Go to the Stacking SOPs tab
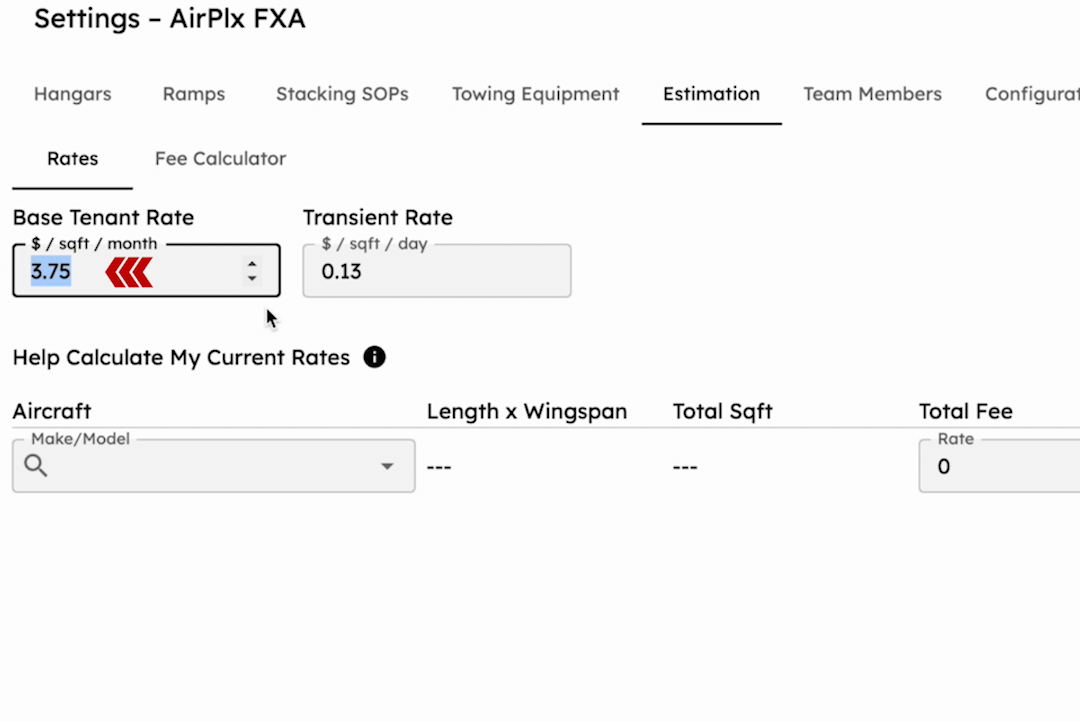Screen dimensions: 1080x721 click(342, 94)
